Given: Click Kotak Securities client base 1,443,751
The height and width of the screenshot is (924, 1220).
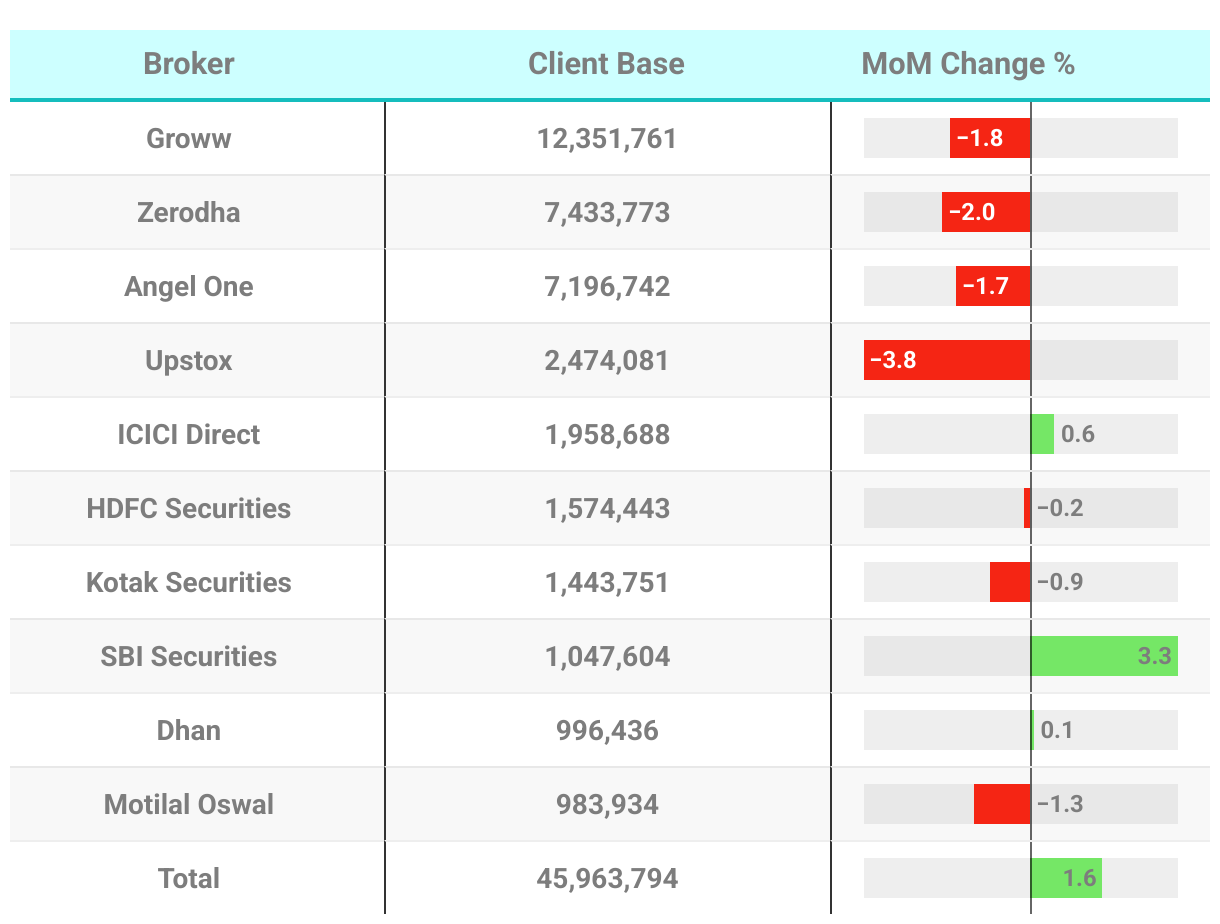Looking at the screenshot, I should click(x=607, y=582).
